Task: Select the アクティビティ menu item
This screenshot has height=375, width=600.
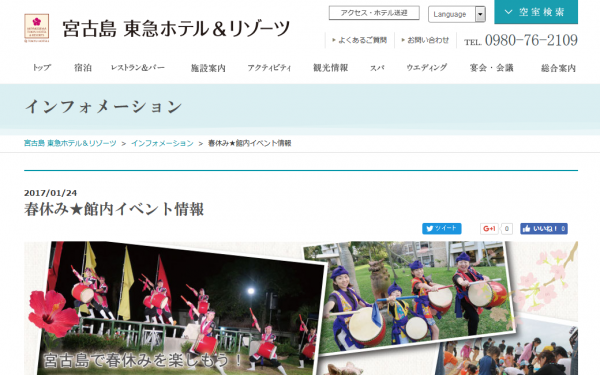Action: [269, 68]
